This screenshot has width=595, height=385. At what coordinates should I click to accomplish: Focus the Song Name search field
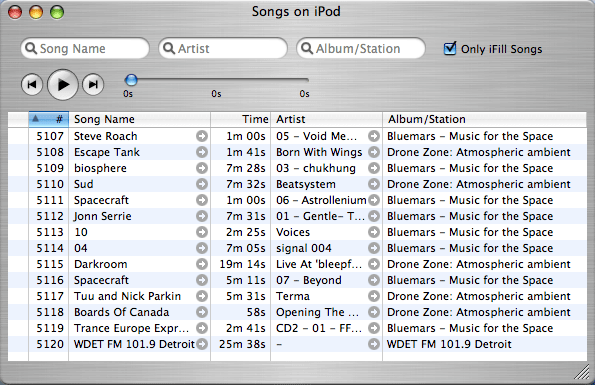coord(85,48)
